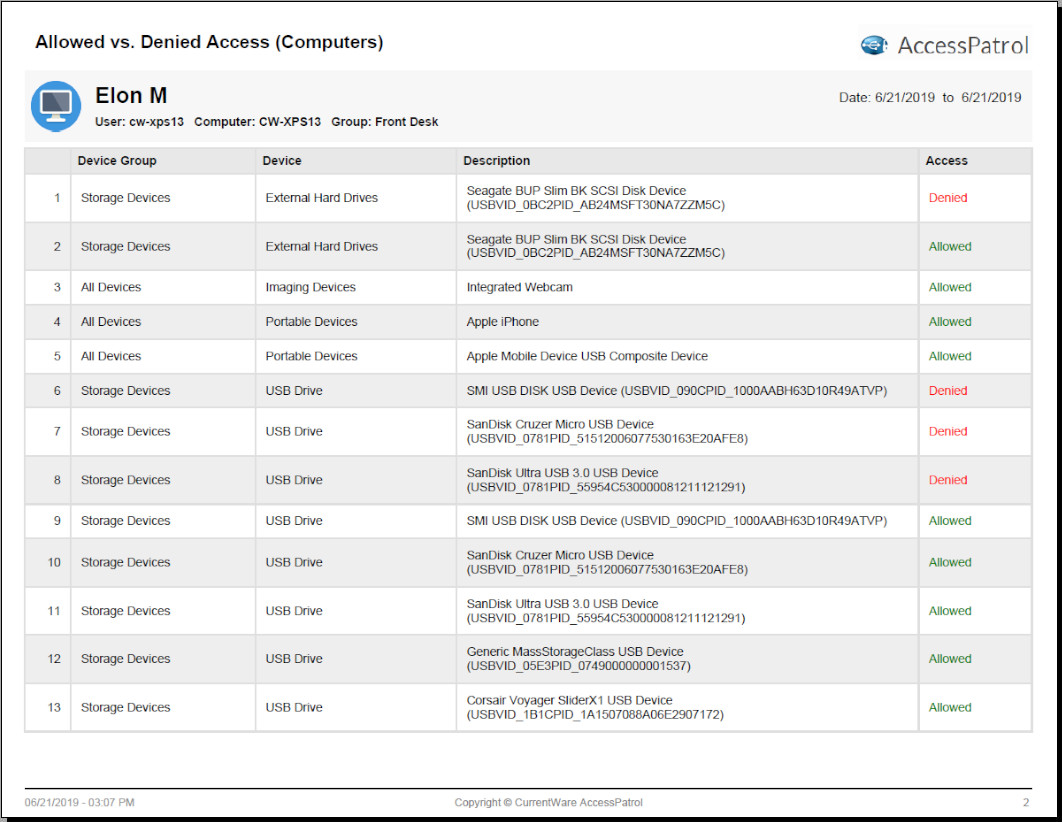Click row number 13 in the table
1062x822 pixels.
click(54, 708)
